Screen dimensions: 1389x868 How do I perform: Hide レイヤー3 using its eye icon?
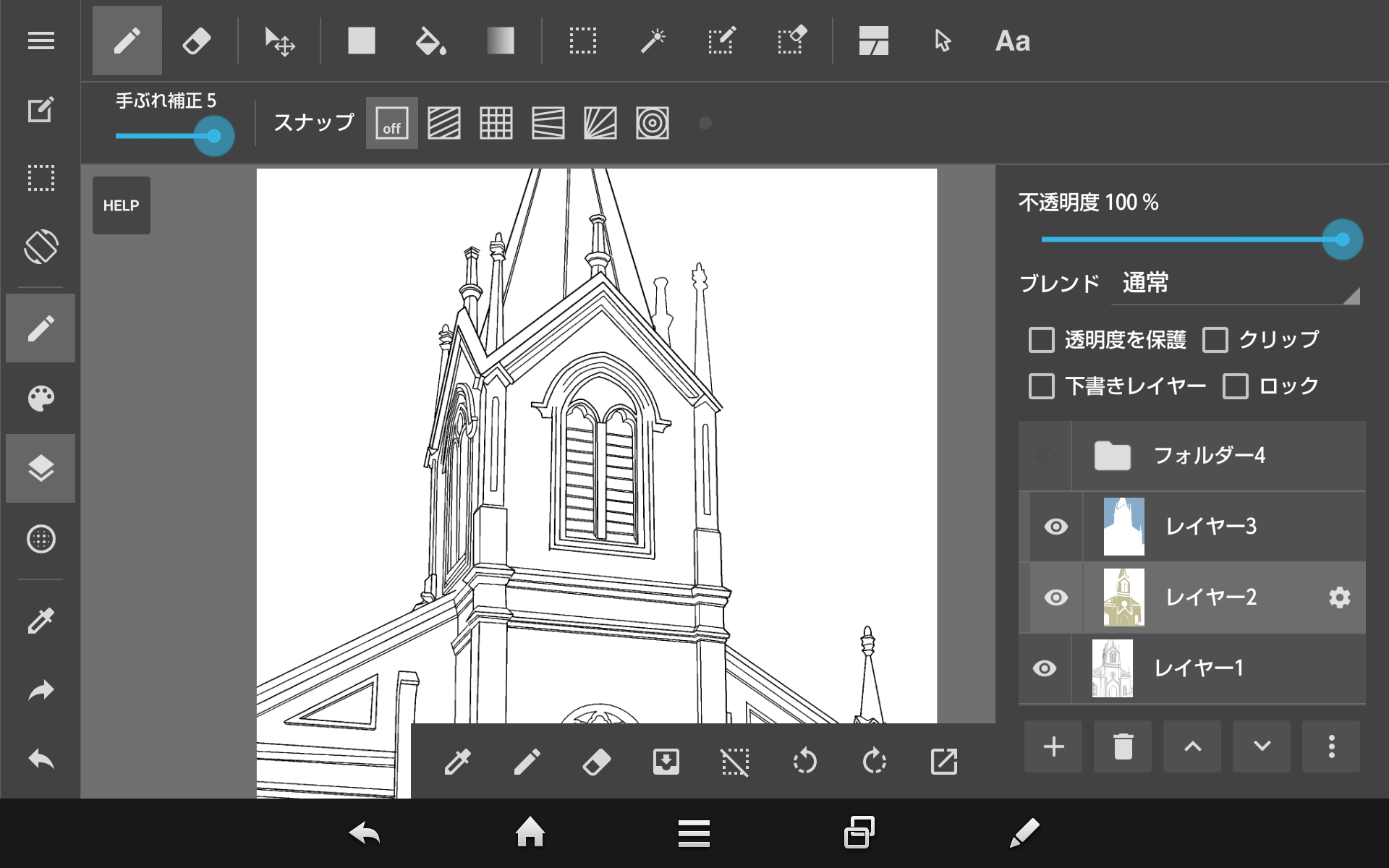[x=1055, y=527]
